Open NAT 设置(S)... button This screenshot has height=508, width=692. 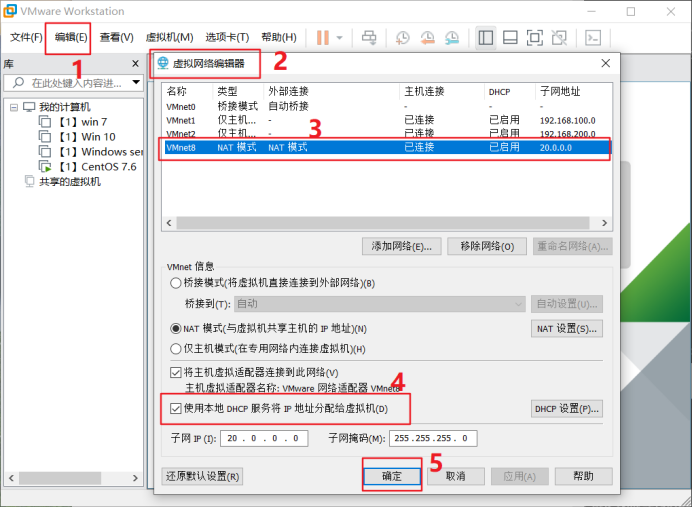click(x=567, y=328)
